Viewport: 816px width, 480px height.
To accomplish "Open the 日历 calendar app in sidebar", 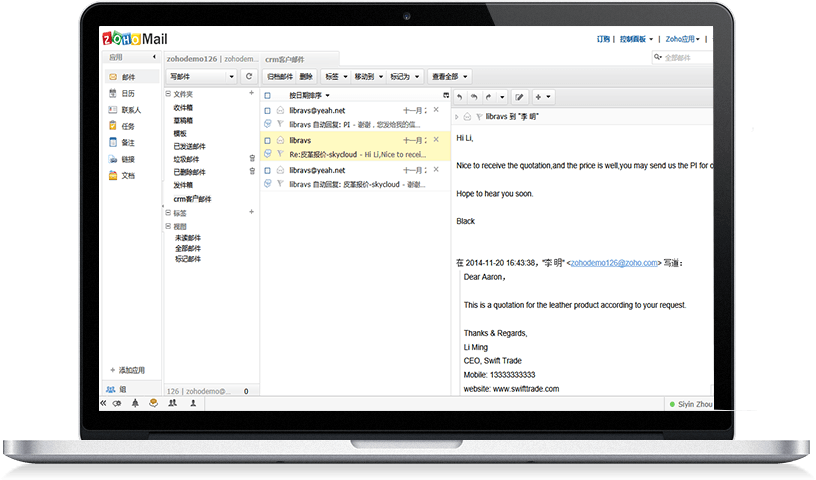I will 127,93.
